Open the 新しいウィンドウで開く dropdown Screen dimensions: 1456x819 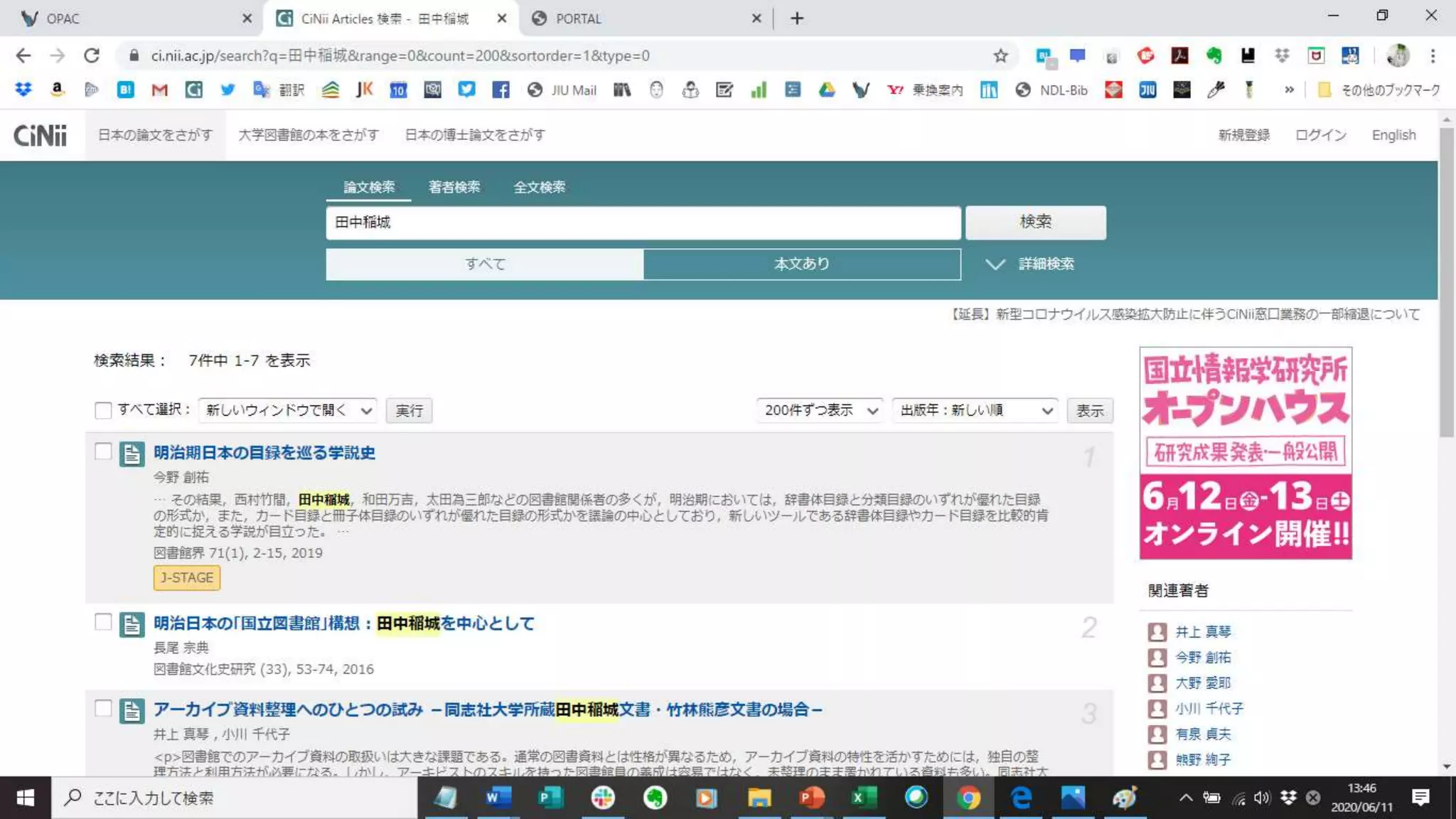tap(287, 410)
